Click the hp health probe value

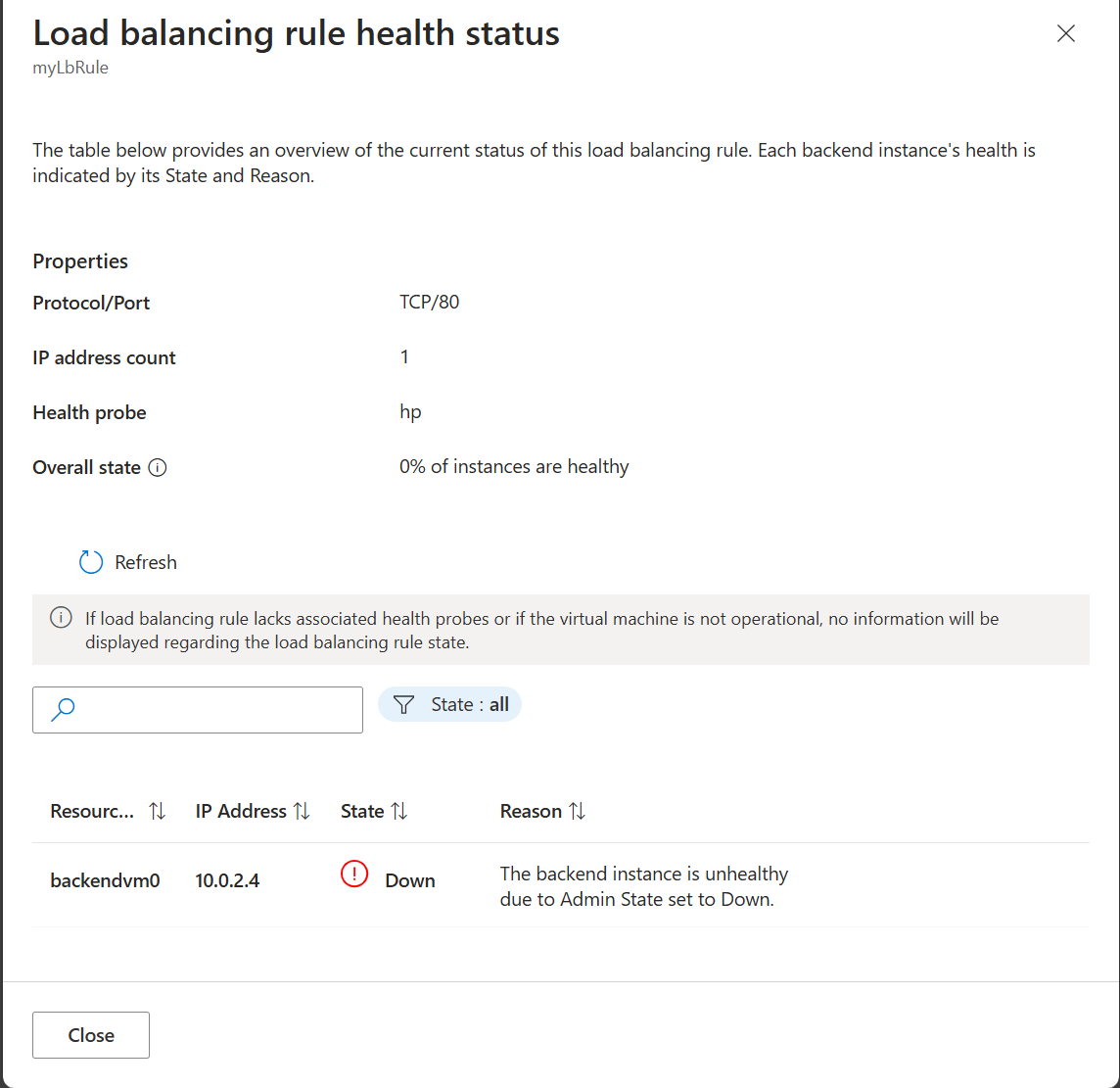coord(410,412)
